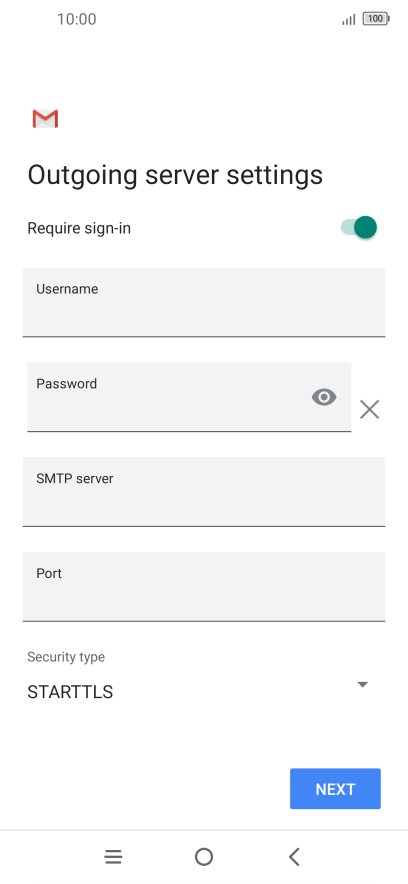Viewport: 408px width, 884px height.
Task: Tap the signal strength icon
Action: click(349, 20)
